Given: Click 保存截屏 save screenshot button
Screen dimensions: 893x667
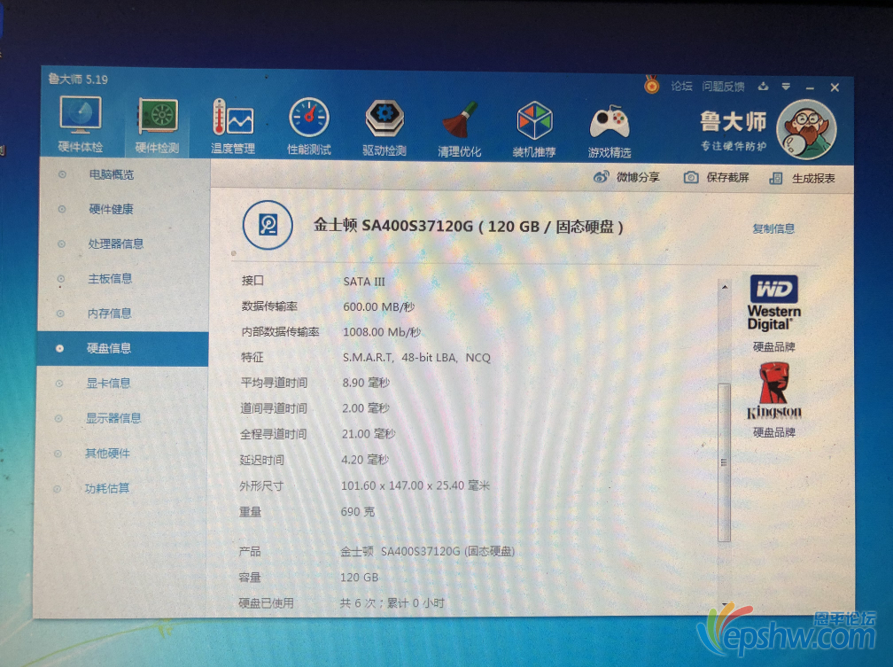Looking at the screenshot, I should point(716,178).
